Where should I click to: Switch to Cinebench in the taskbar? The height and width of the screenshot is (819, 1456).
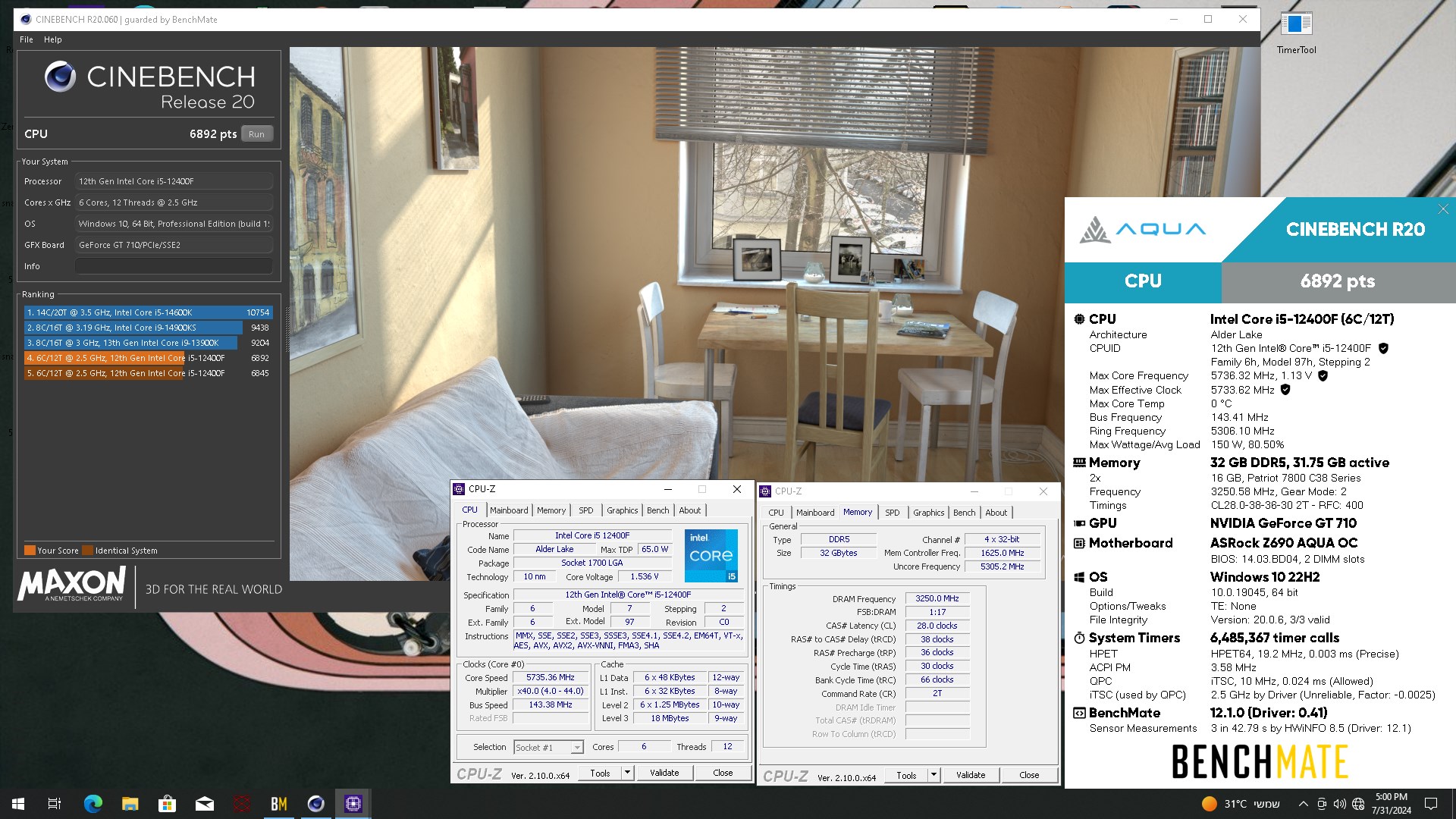[x=316, y=804]
